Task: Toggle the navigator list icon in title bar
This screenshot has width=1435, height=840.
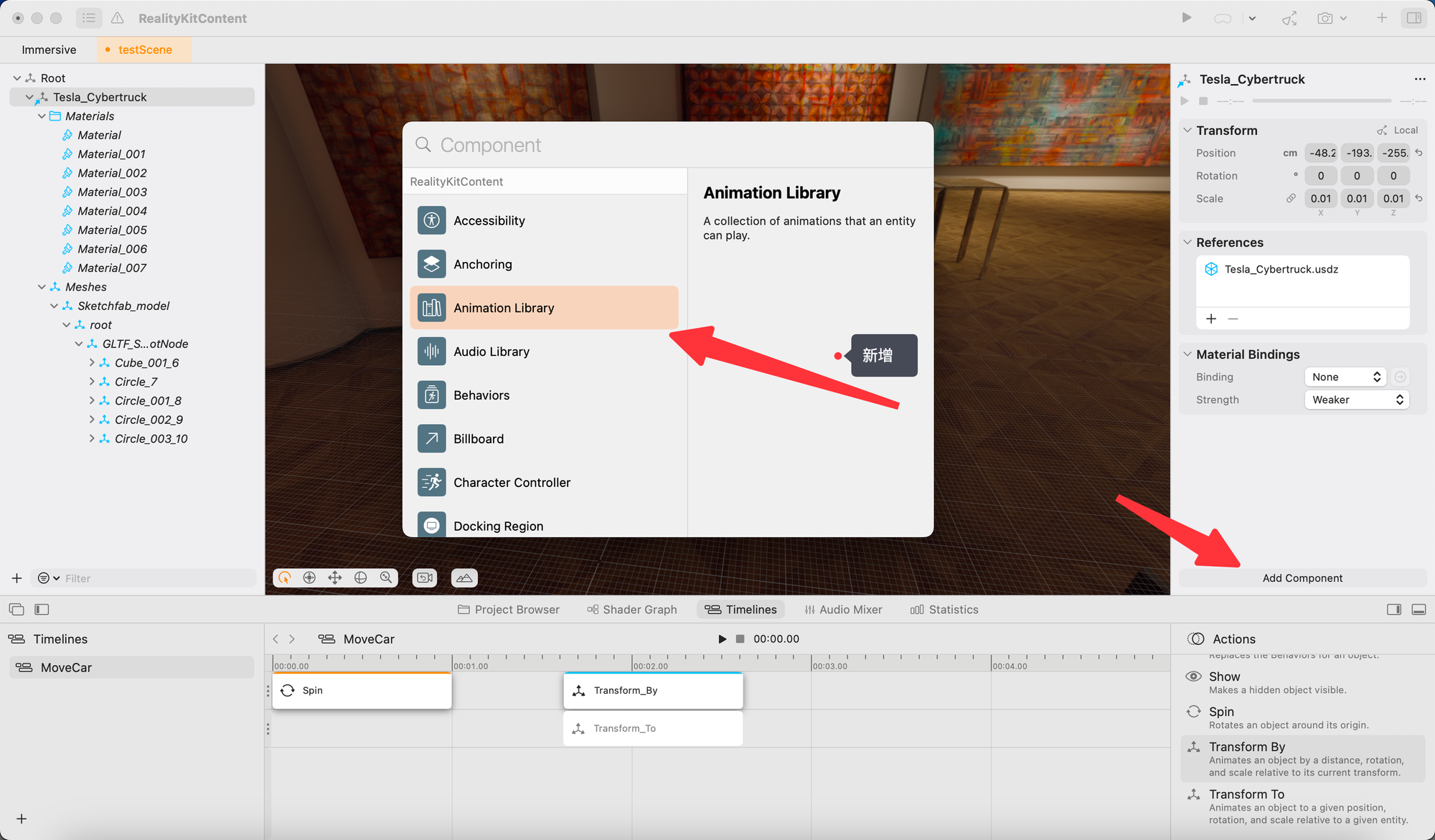Action: [x=89, y=18]
